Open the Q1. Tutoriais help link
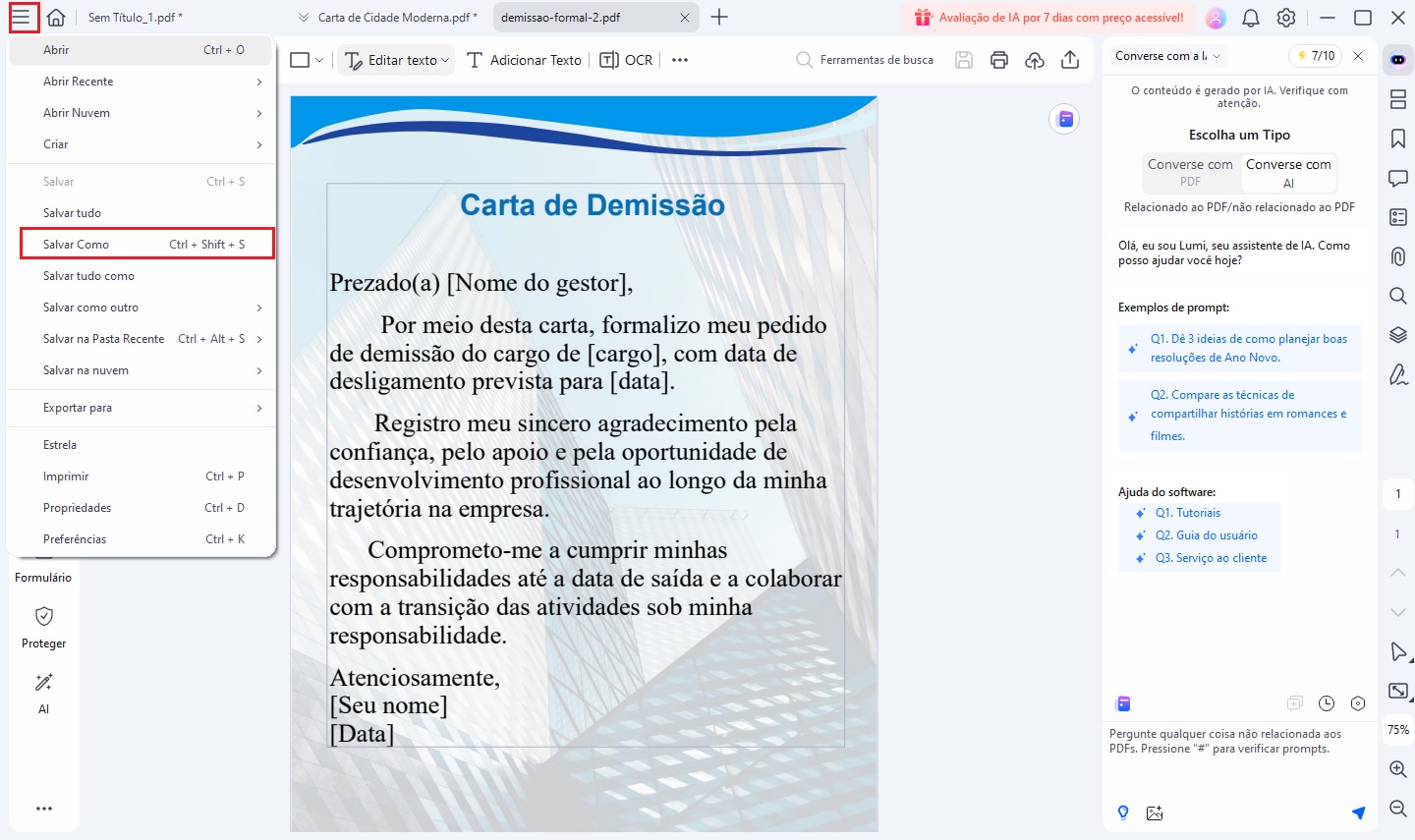Screen dimensions: 1415x840 click(1187, 512)
